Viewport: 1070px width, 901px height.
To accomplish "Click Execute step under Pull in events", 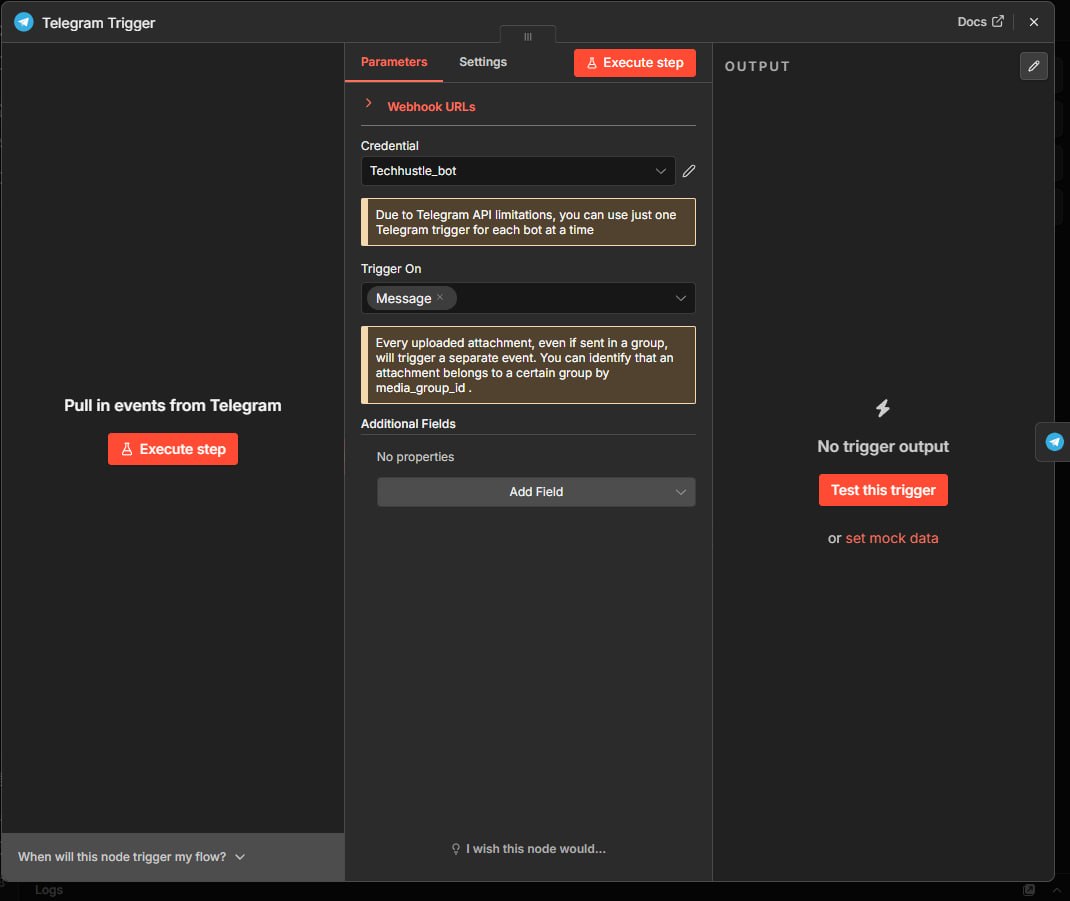I will coord(173,449).
